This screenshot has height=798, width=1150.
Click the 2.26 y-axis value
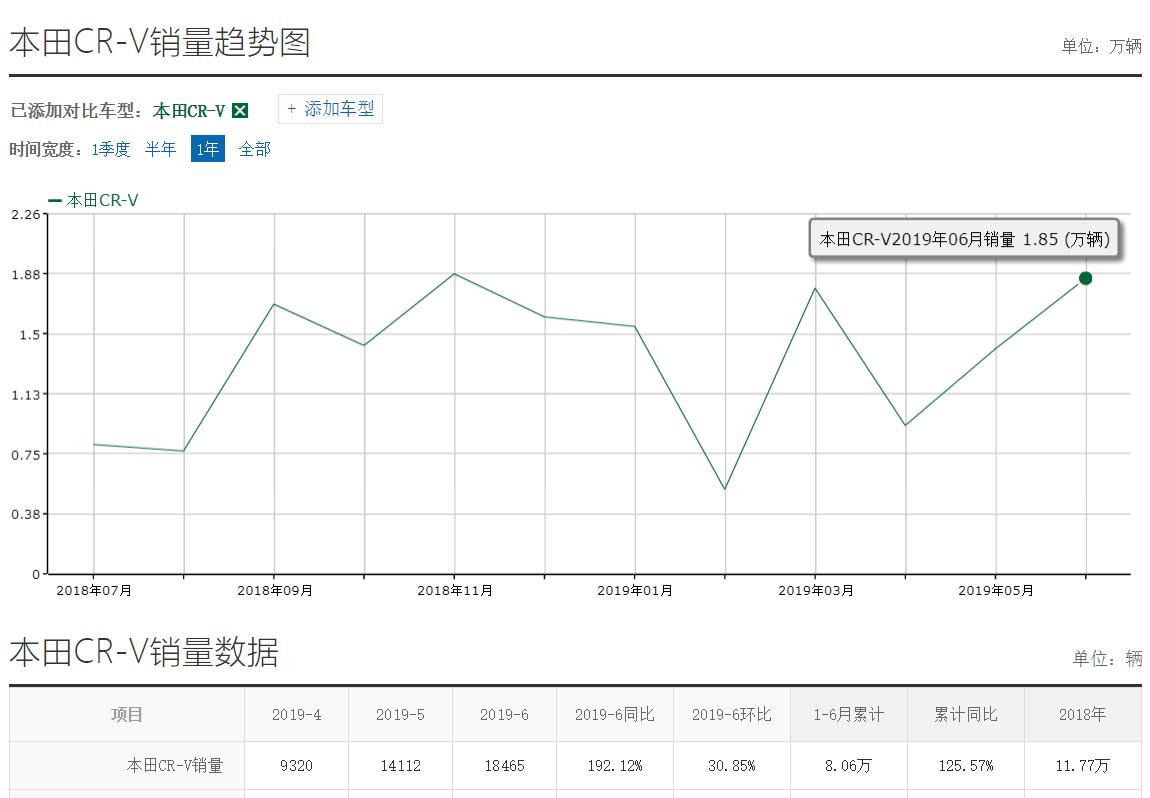26,214
